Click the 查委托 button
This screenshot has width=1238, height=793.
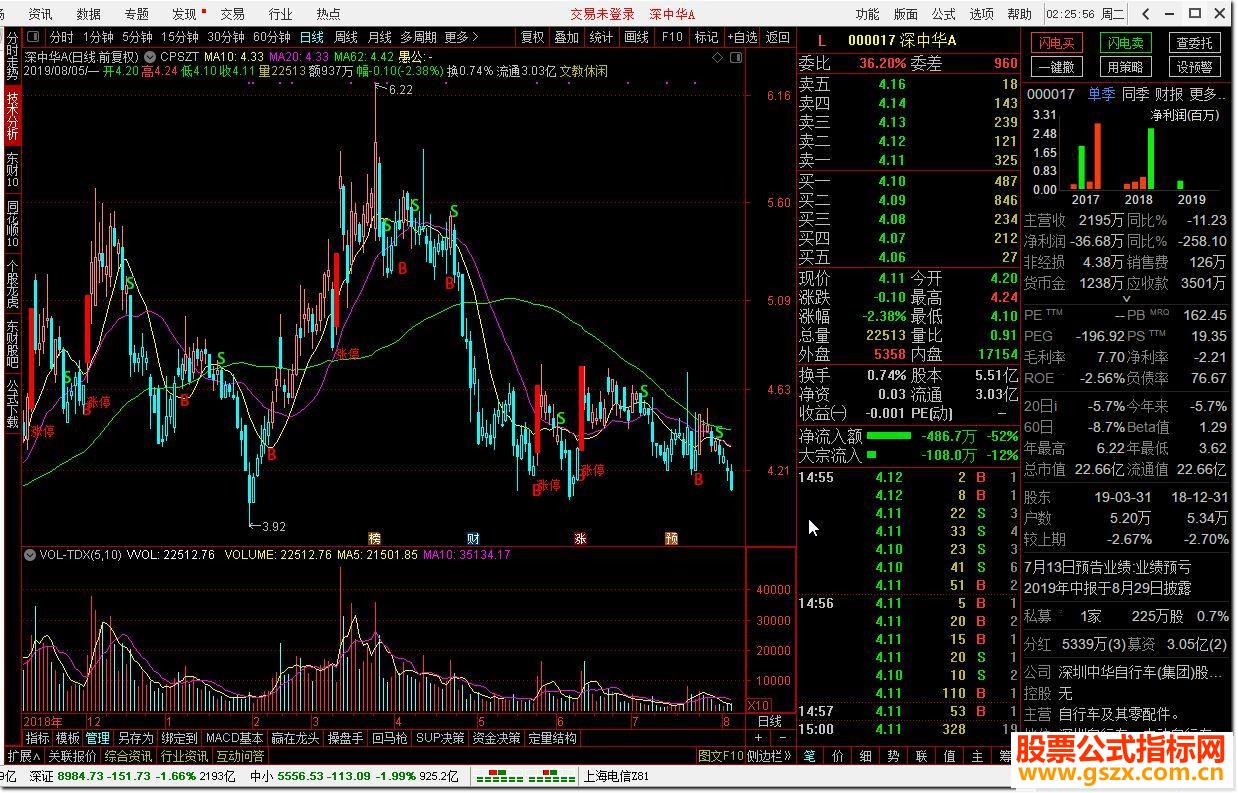pos(1194,43)
